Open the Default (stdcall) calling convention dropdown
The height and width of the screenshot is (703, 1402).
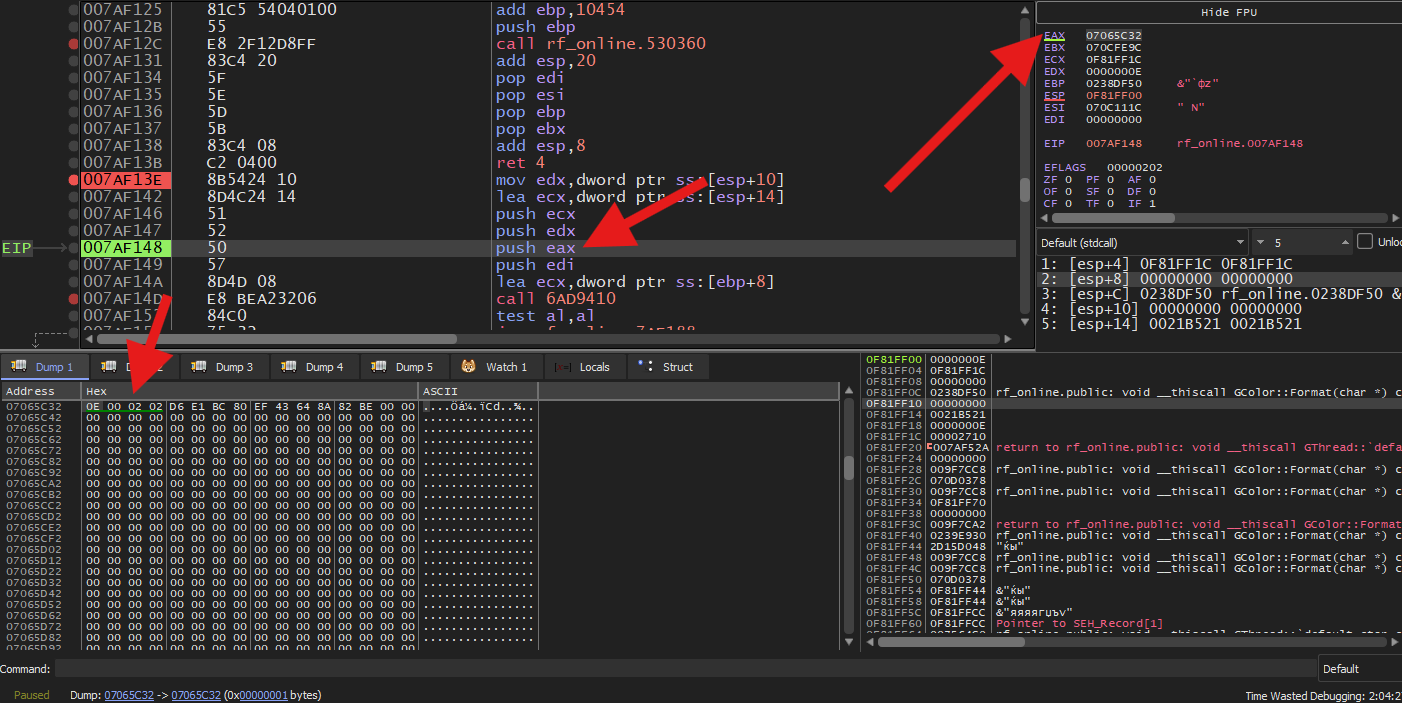[1142, 242]
